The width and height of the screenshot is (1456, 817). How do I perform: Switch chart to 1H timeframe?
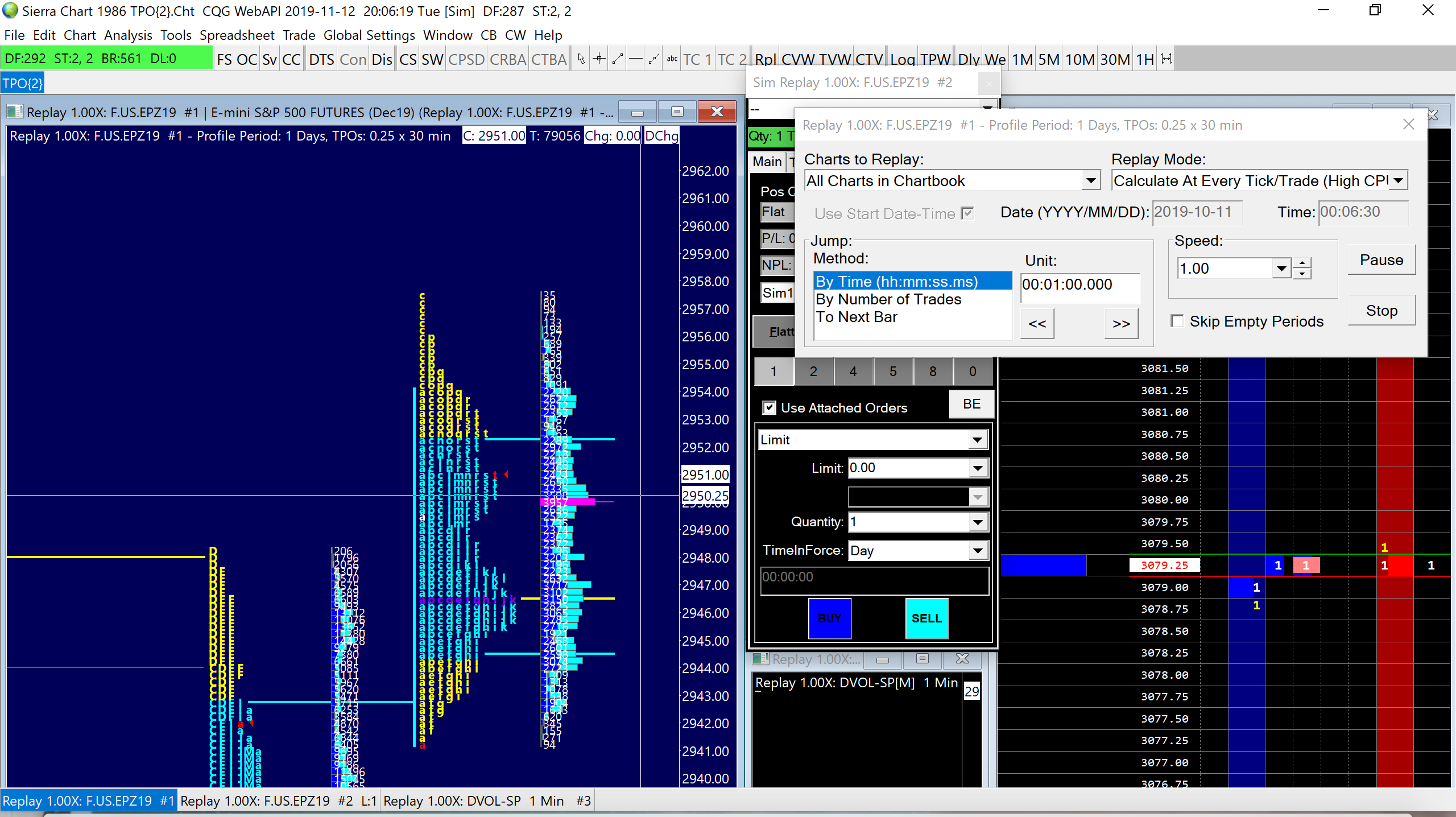click(1145, 59)
